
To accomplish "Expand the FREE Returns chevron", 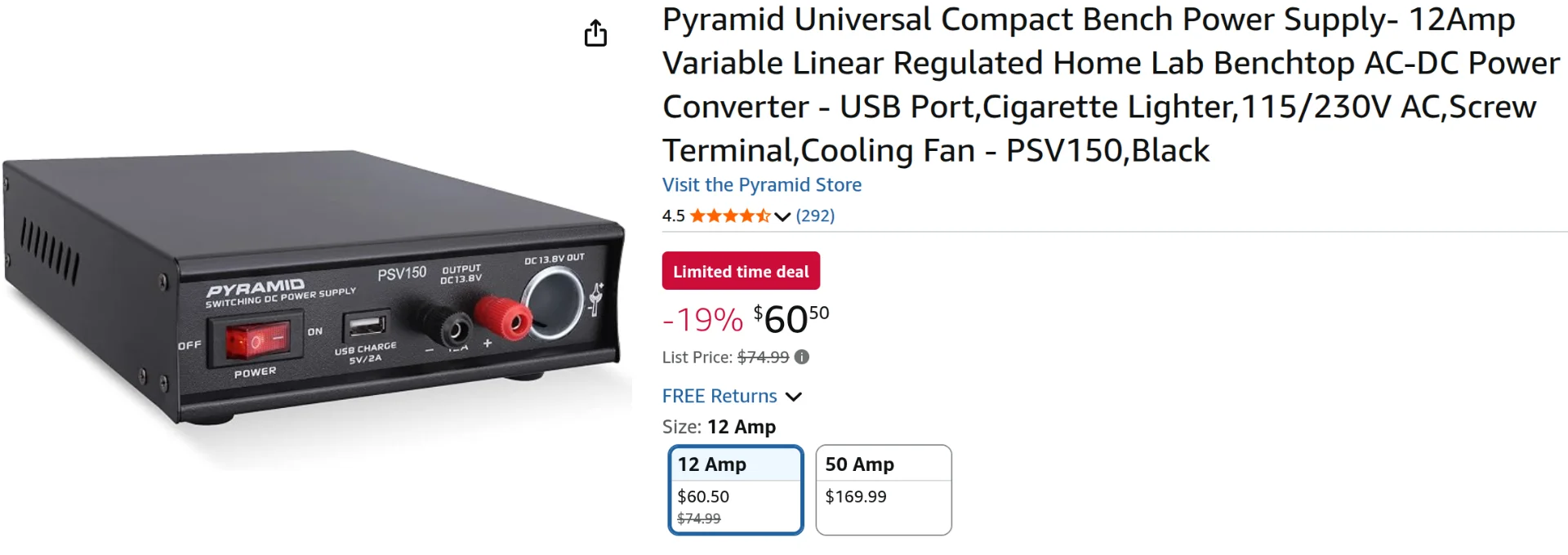I will (794, 397).
